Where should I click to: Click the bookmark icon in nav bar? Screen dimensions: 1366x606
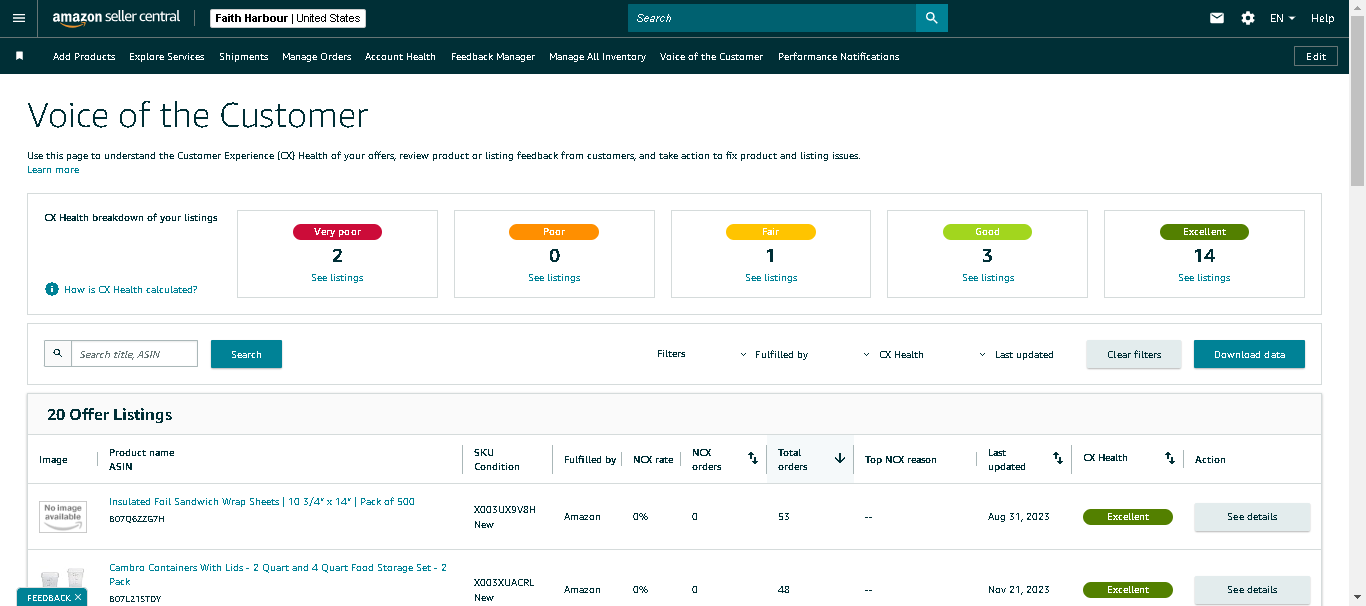(x=19, y=56)
